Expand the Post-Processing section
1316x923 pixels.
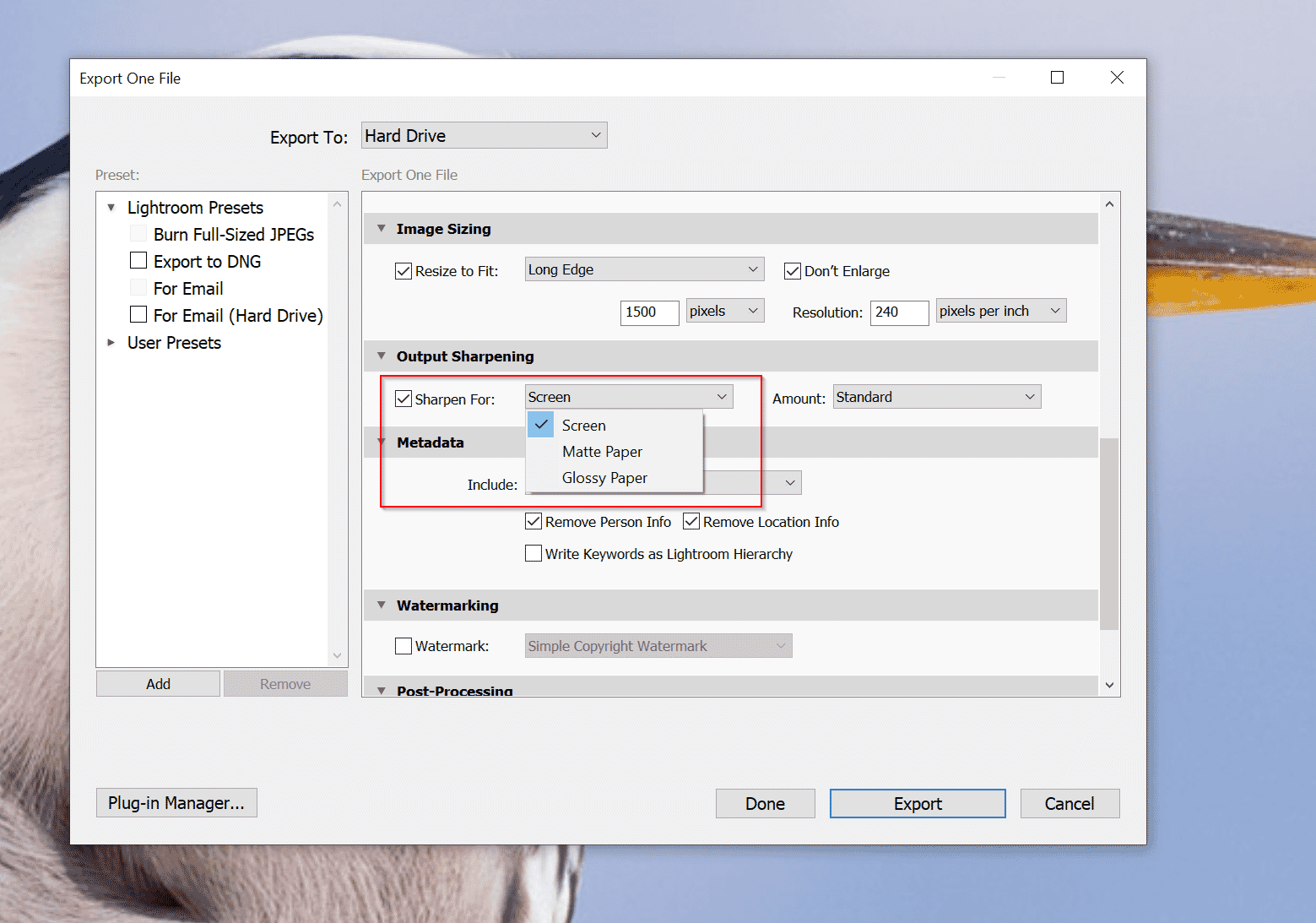click(381, 690)
